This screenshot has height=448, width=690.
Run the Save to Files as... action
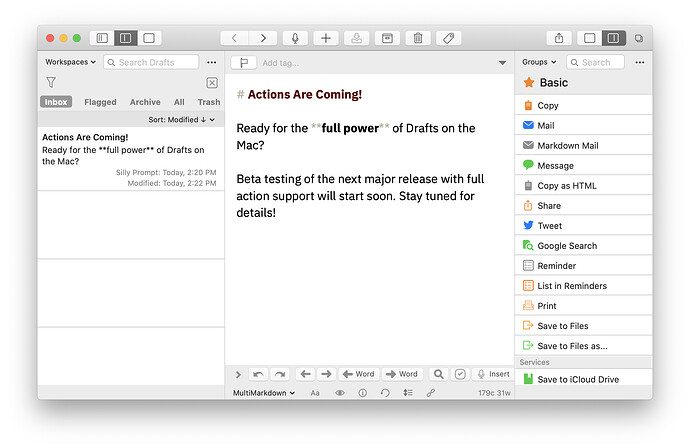point(584,346)
